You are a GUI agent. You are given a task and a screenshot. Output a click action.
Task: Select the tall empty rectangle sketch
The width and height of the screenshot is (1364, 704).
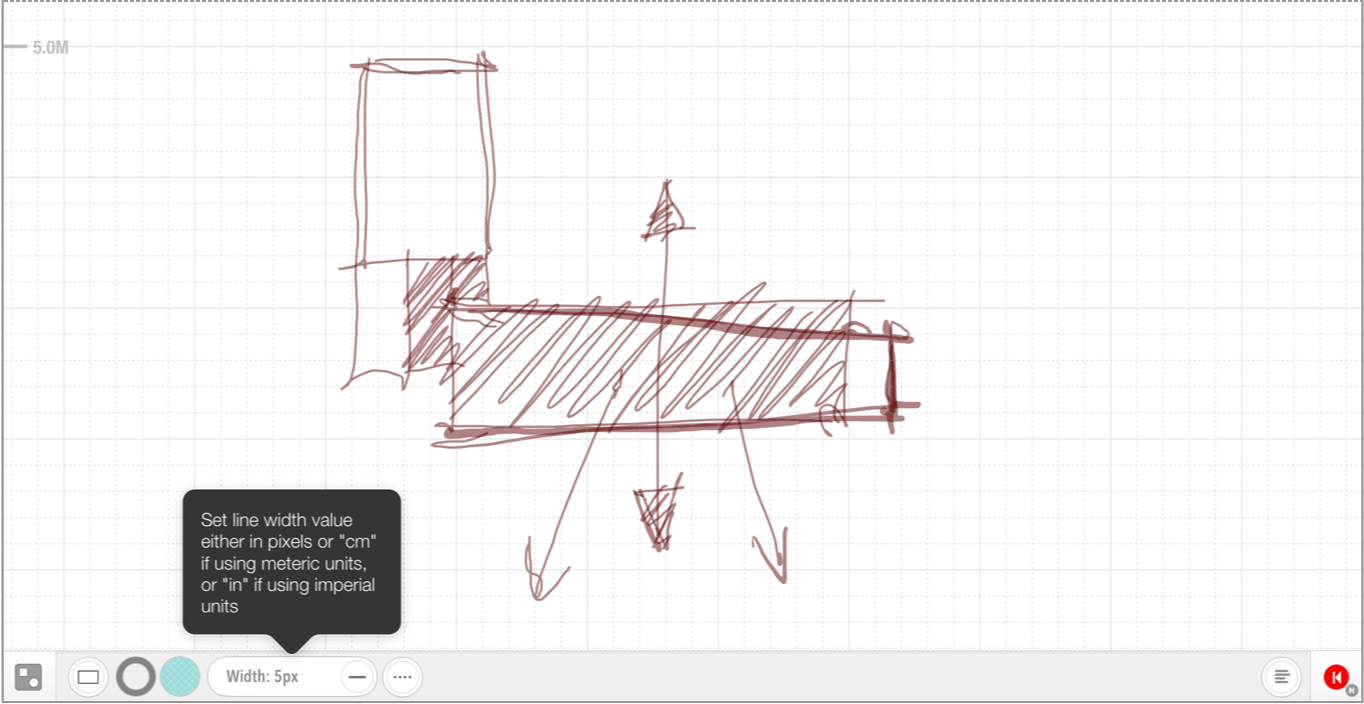(426, 160)
